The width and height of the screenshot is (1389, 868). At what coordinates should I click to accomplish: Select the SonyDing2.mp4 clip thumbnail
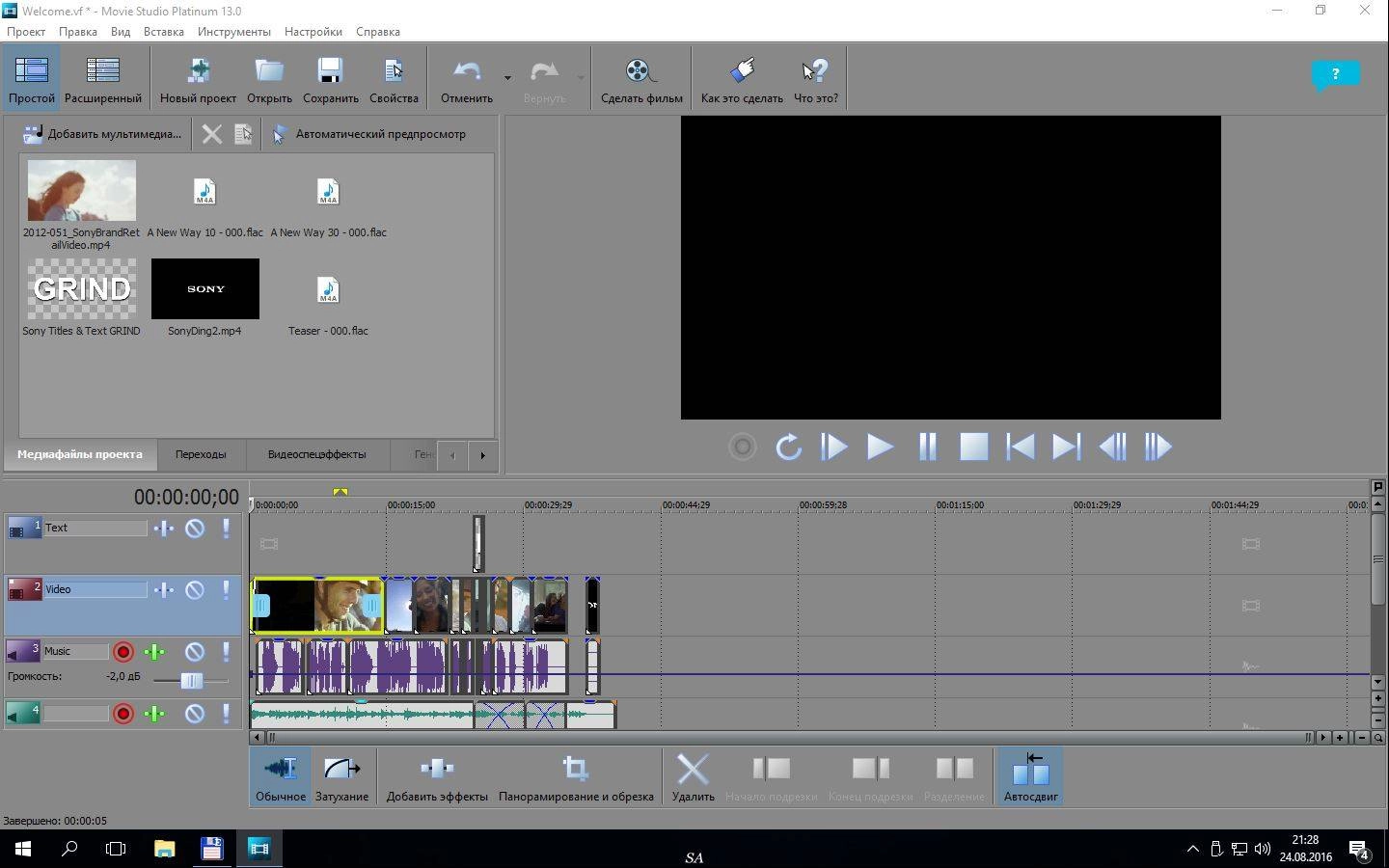click(204, 288)
